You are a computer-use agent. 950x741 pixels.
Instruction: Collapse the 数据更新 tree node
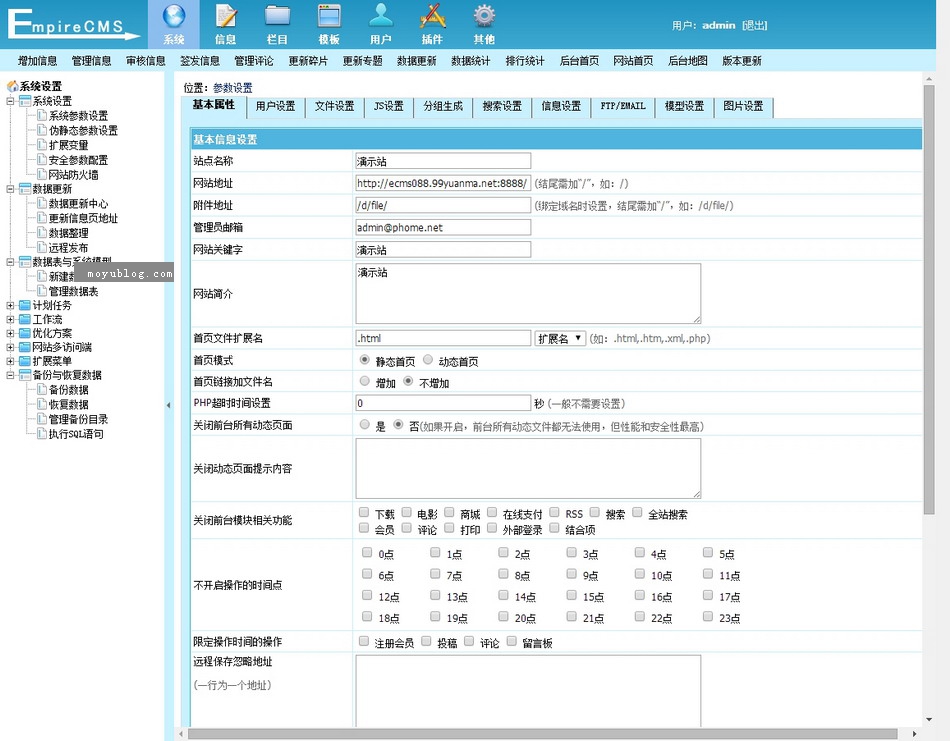click(x=10, y=189)
